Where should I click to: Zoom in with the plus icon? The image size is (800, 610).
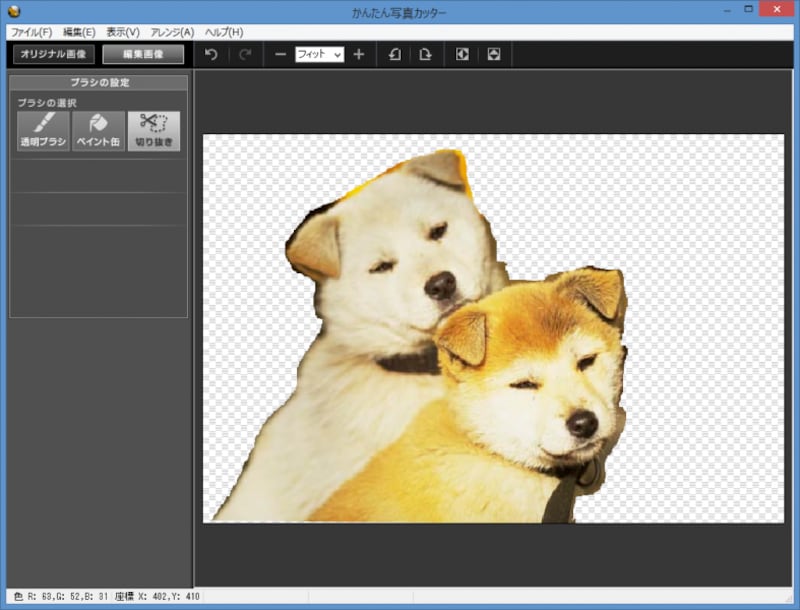point(359,55)
